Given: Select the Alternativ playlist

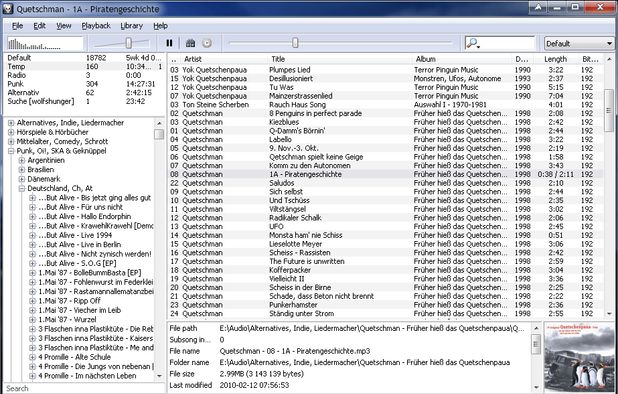Looking at the screenshot, I should coord(84,93).
